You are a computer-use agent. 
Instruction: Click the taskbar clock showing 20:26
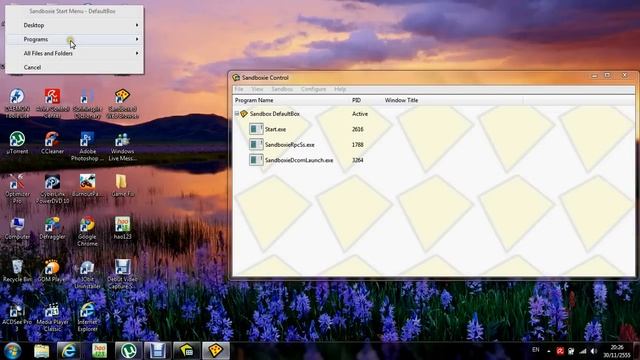(617, 351)
